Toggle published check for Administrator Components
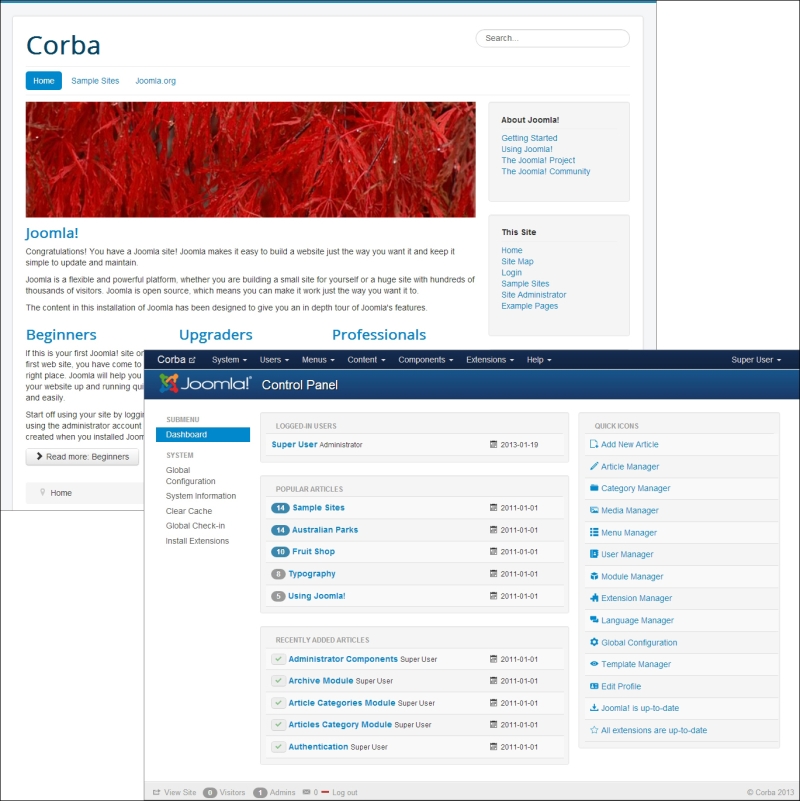Screen dimensions: 800x801 tap(278, 659)
